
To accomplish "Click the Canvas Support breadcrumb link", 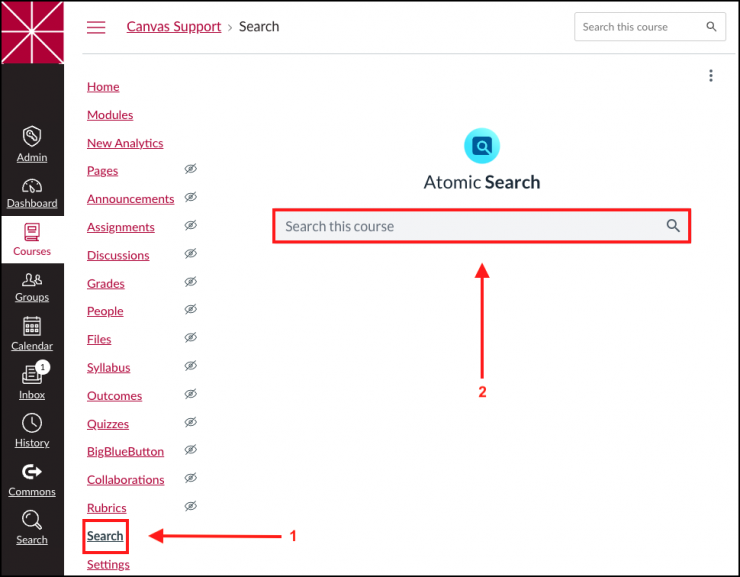I will tap(174, 27).
